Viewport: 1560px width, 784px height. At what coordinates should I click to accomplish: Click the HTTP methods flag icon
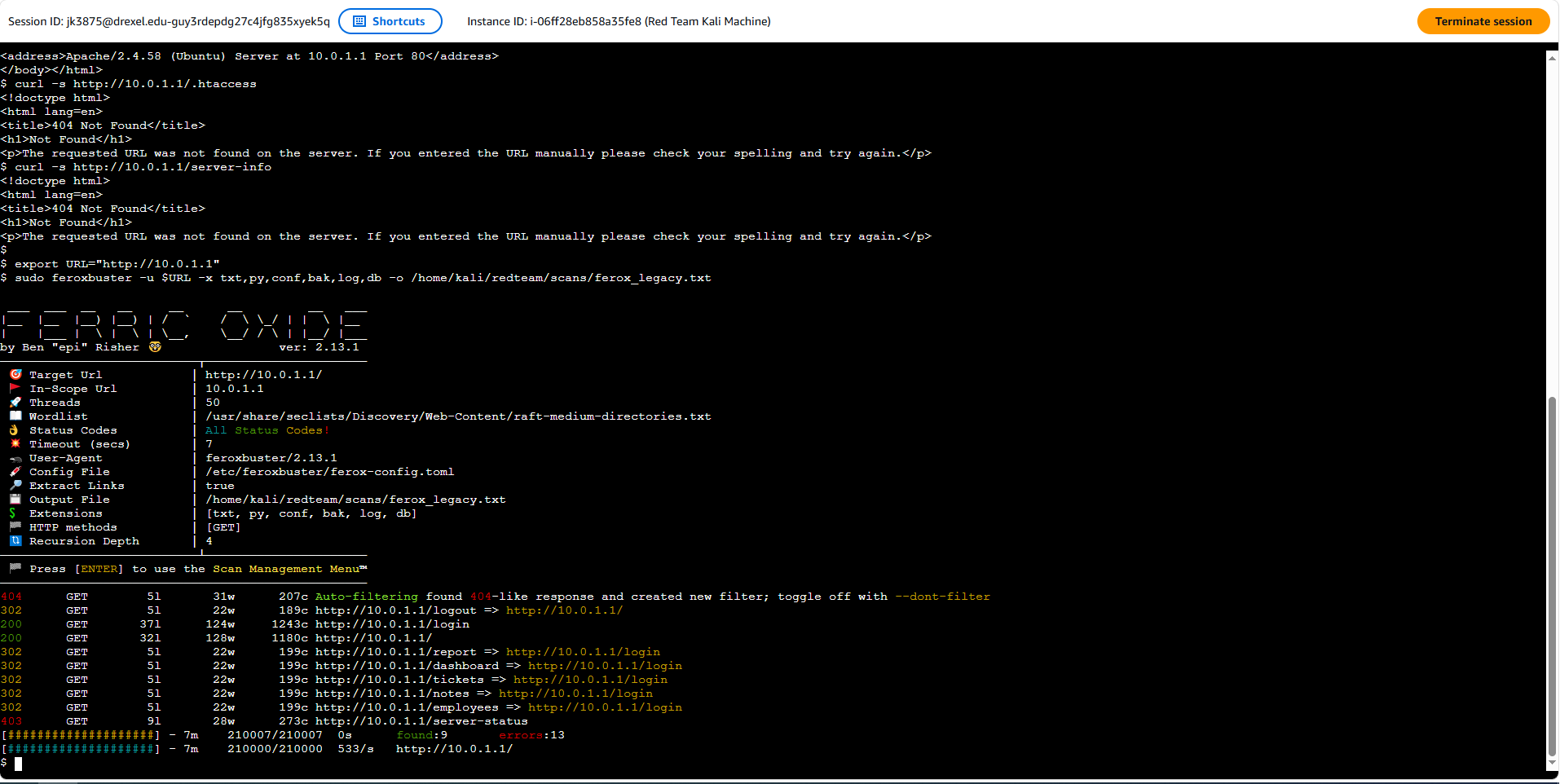[x=15, y=526]
